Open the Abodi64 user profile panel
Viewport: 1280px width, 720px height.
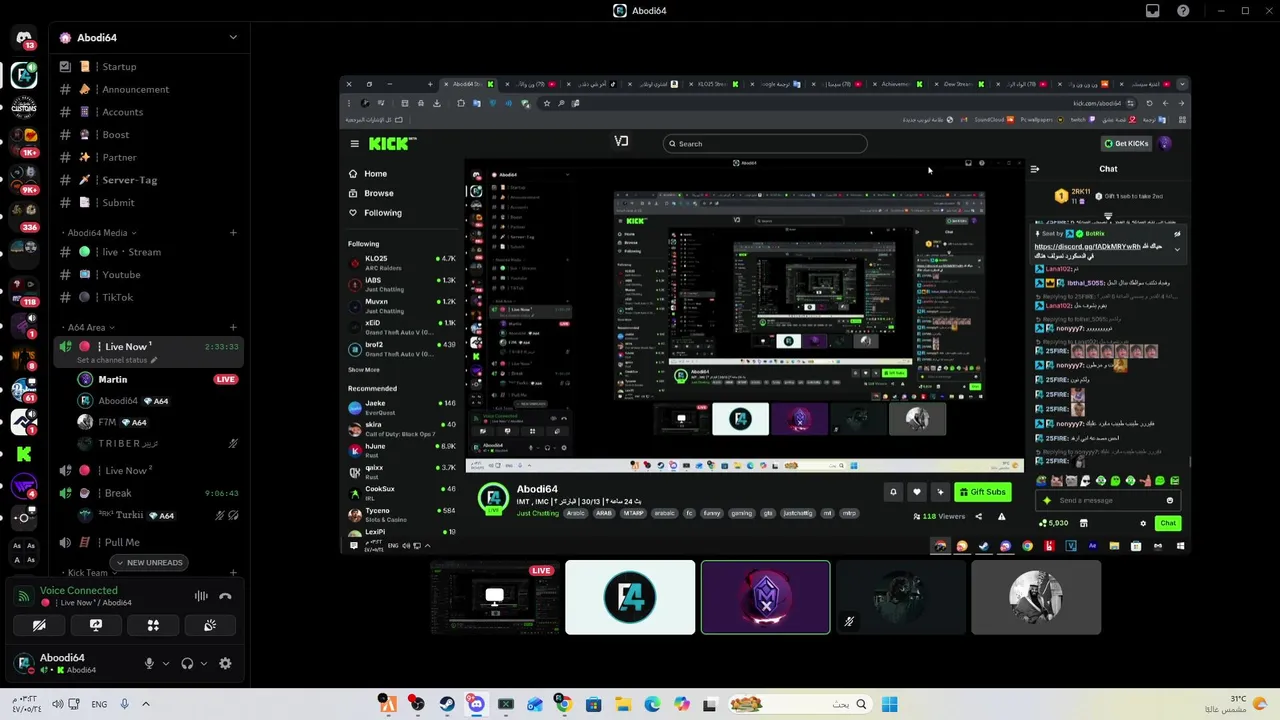click(x=70, y=663)
